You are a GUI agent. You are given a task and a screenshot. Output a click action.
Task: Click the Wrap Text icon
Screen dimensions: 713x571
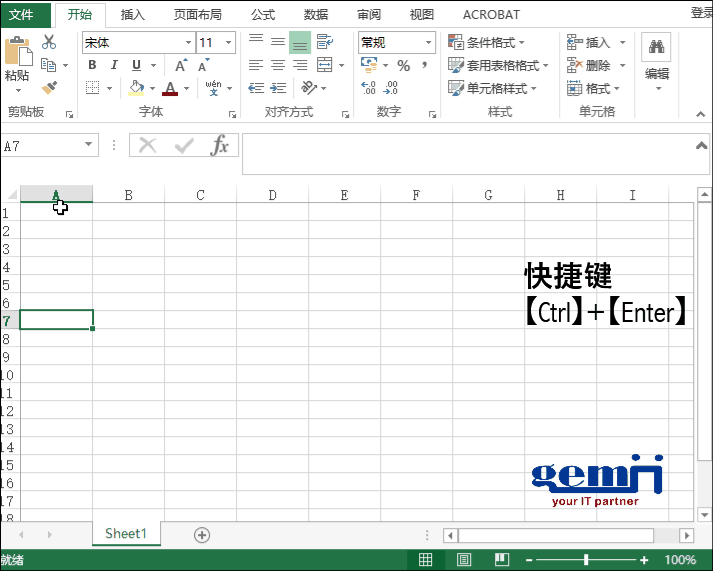[324, 42]
